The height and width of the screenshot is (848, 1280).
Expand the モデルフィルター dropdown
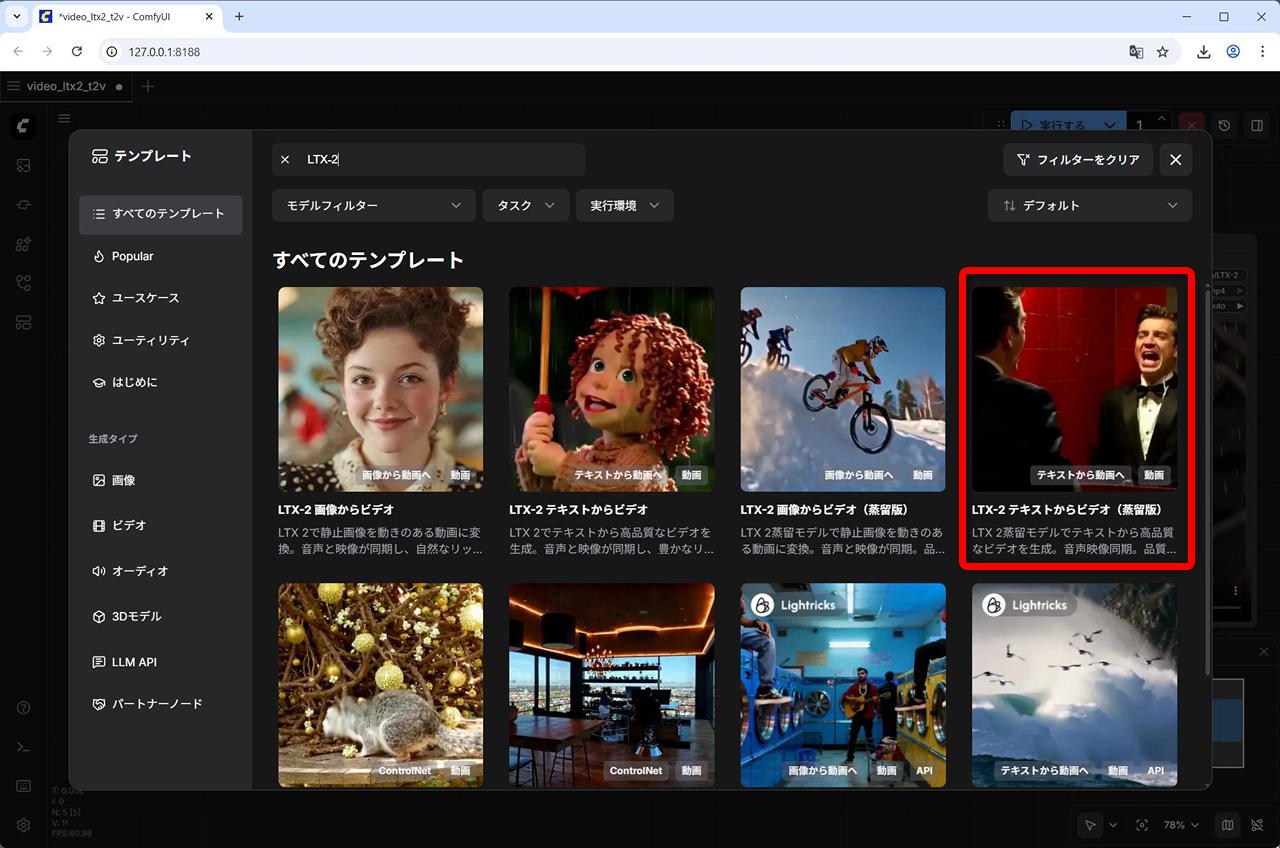coord(373,205)
